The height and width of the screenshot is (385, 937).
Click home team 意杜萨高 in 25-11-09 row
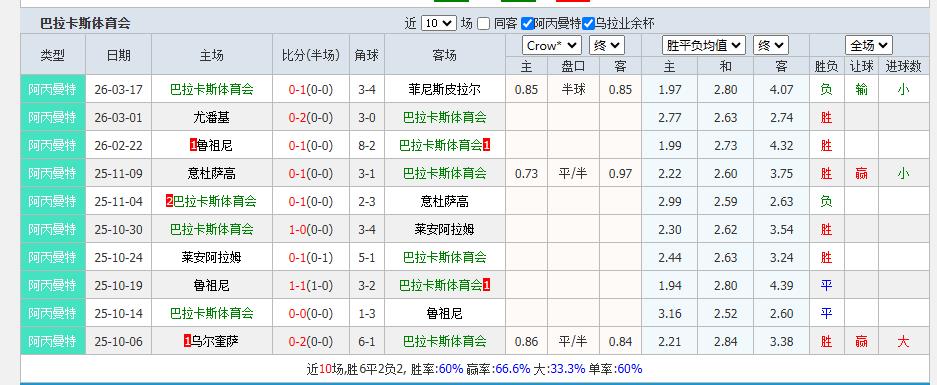tap(212, 173)
